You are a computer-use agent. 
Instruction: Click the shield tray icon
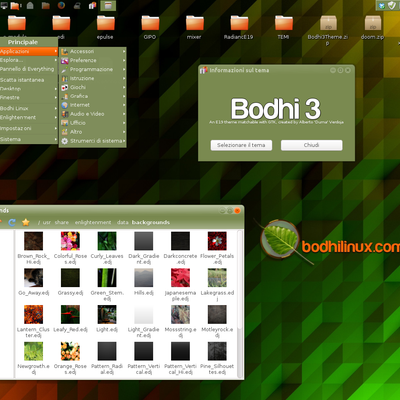[x=391, y=5]
